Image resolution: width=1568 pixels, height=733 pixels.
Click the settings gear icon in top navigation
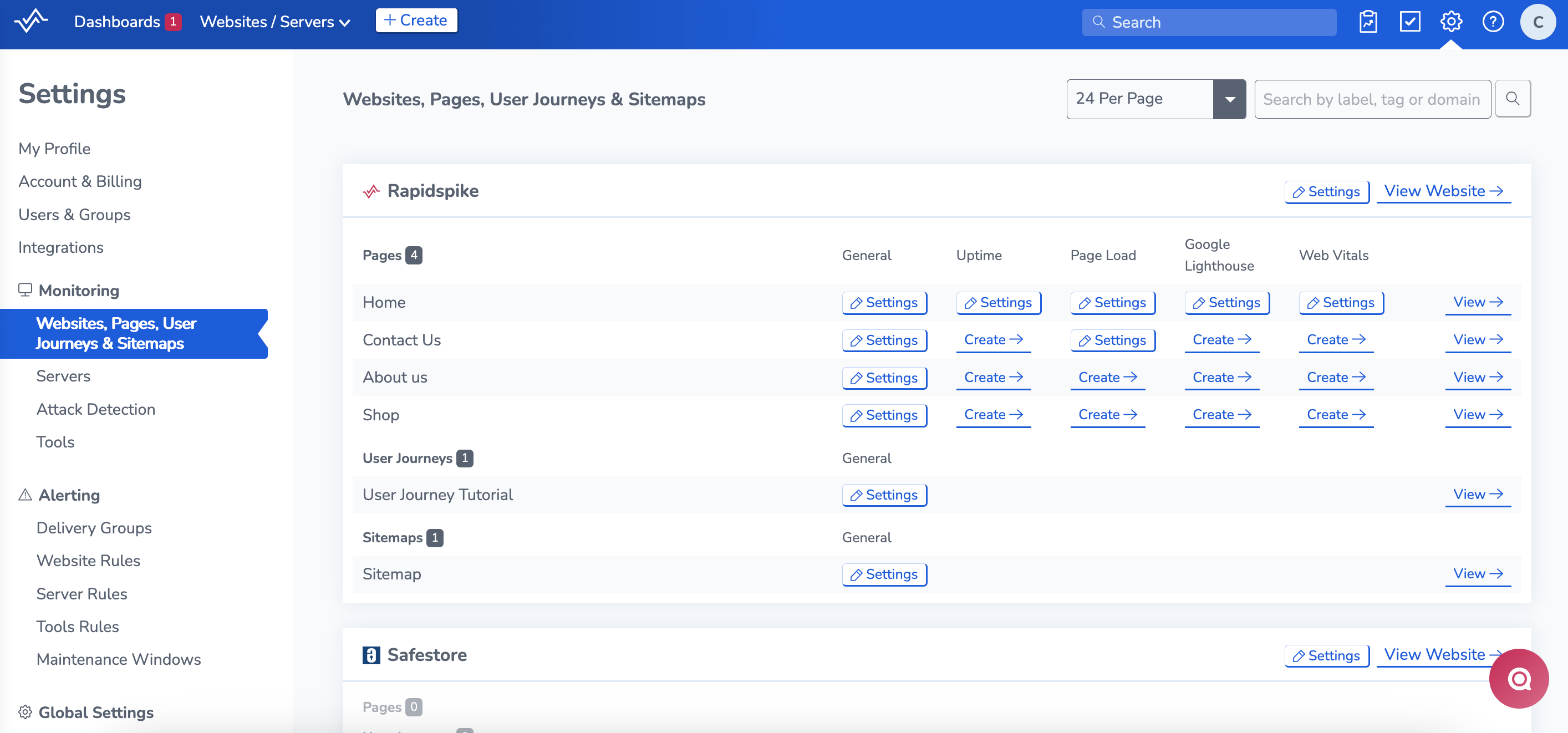pyautogui.click(x=1451, y=21)
